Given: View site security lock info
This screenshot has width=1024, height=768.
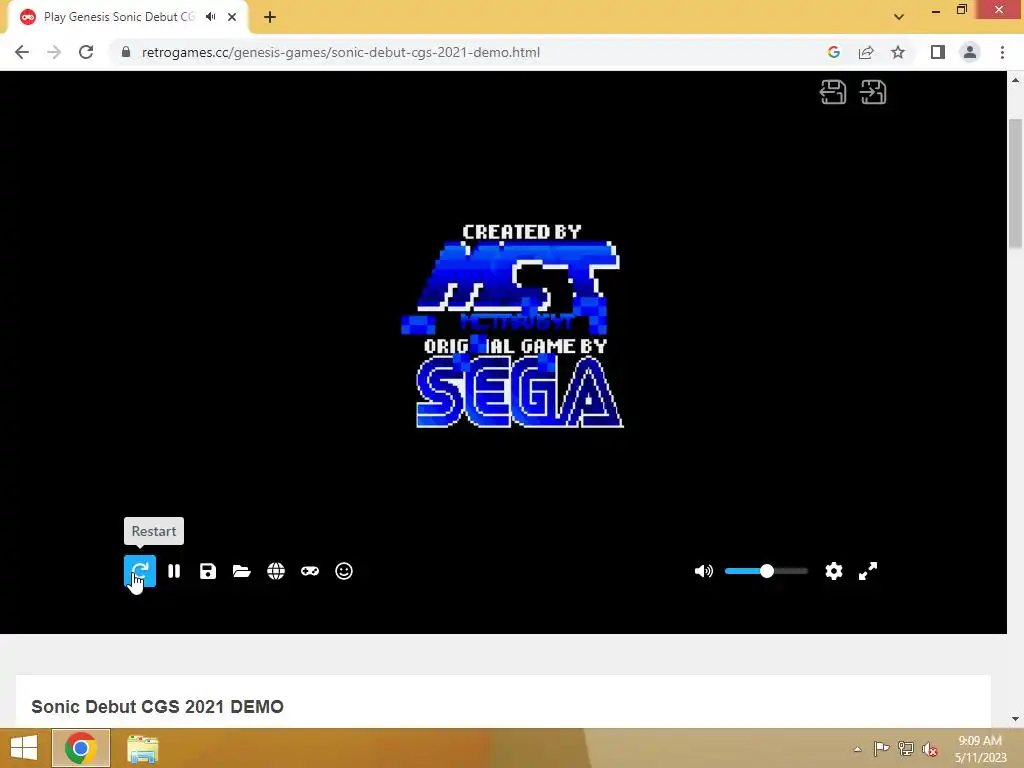Looking at the screenshot, I should point(126,52).
